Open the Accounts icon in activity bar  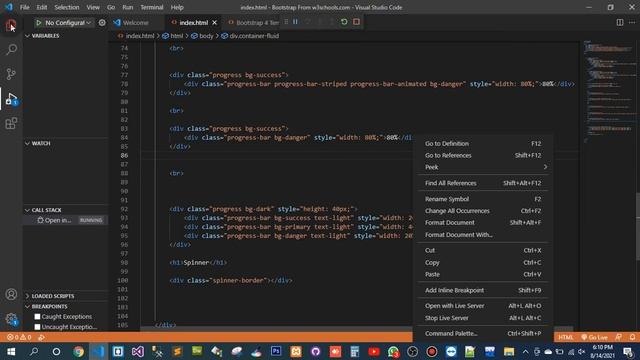click(x=11, y=294)
